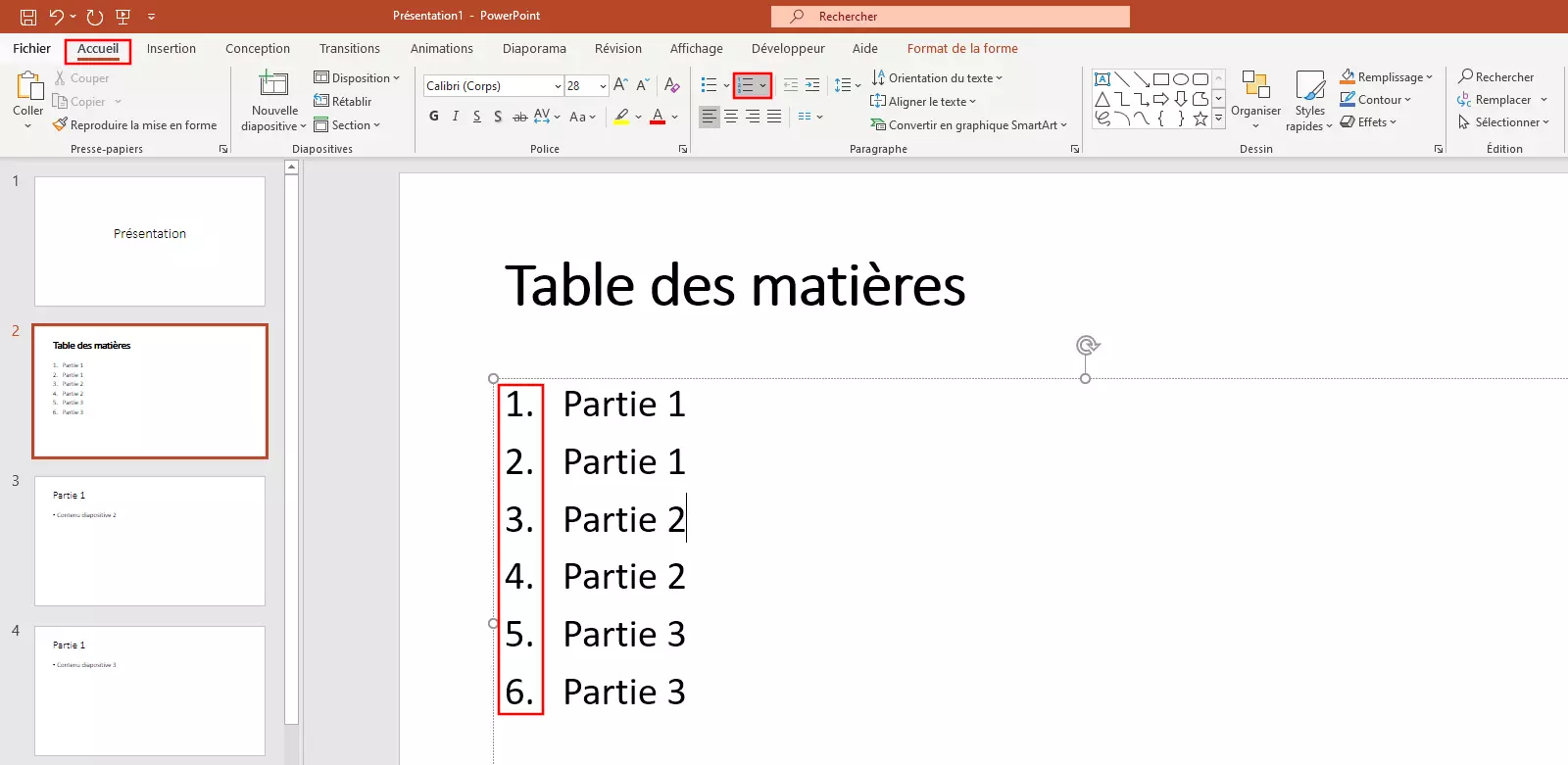Toggle Bold (G) formatting

click(x=434, y=117)
